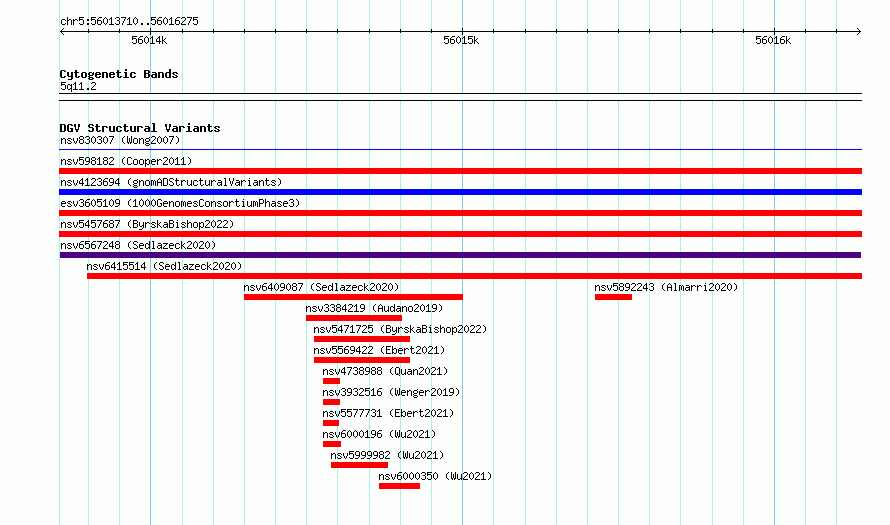The width and height of the screenshot is (890, 525).
Task: Open the nsv830307 (Wong2007) variant label
Action: (120, 140)
